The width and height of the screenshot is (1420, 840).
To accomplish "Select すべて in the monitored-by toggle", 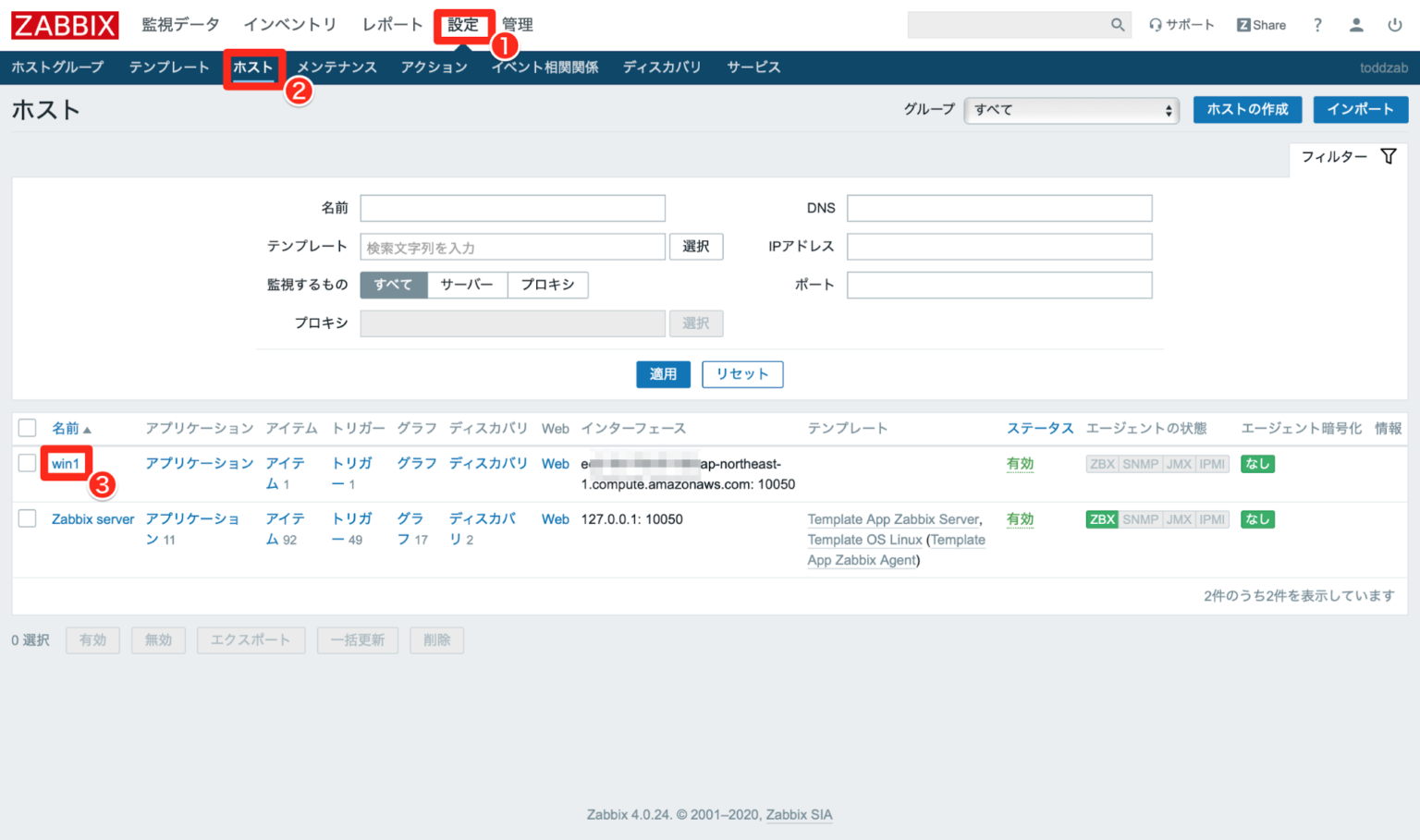I will 394,285.
